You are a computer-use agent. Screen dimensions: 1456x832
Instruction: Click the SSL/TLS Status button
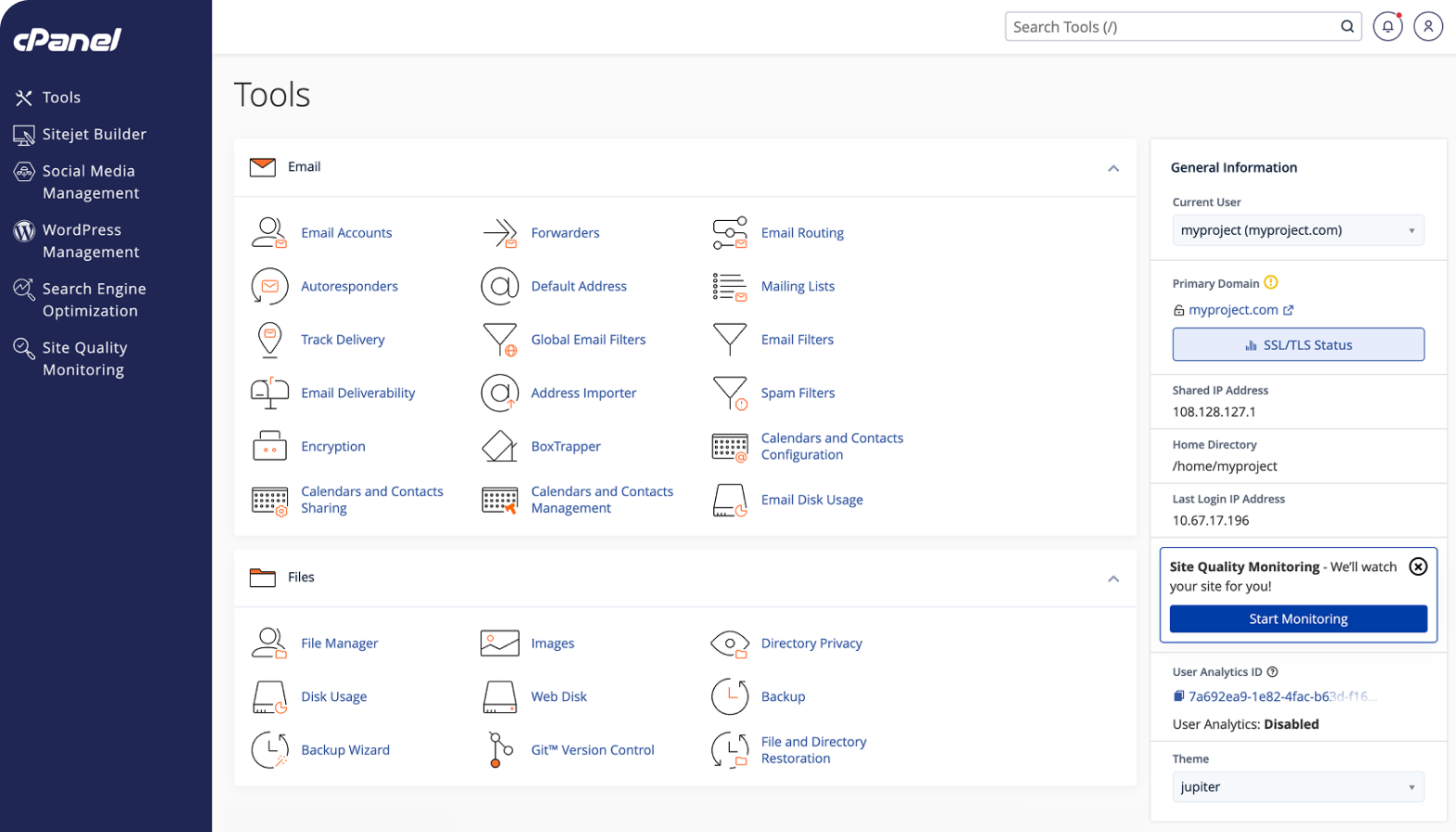(1298, 344)
